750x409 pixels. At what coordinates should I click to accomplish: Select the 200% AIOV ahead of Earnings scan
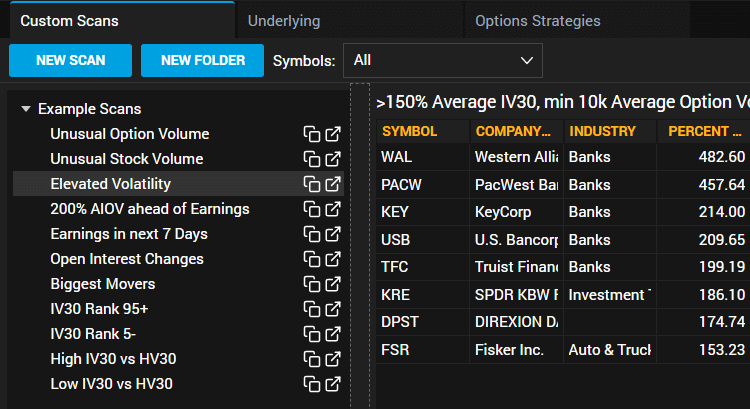[150, 209]
